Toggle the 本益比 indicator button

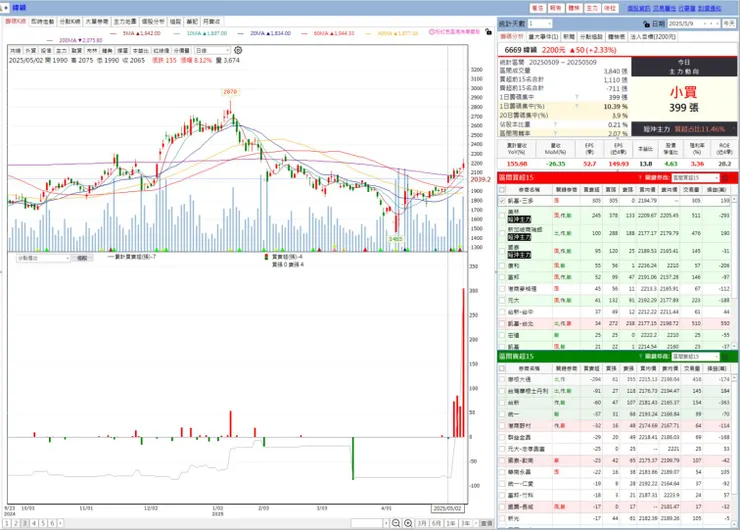coord(141,50)
